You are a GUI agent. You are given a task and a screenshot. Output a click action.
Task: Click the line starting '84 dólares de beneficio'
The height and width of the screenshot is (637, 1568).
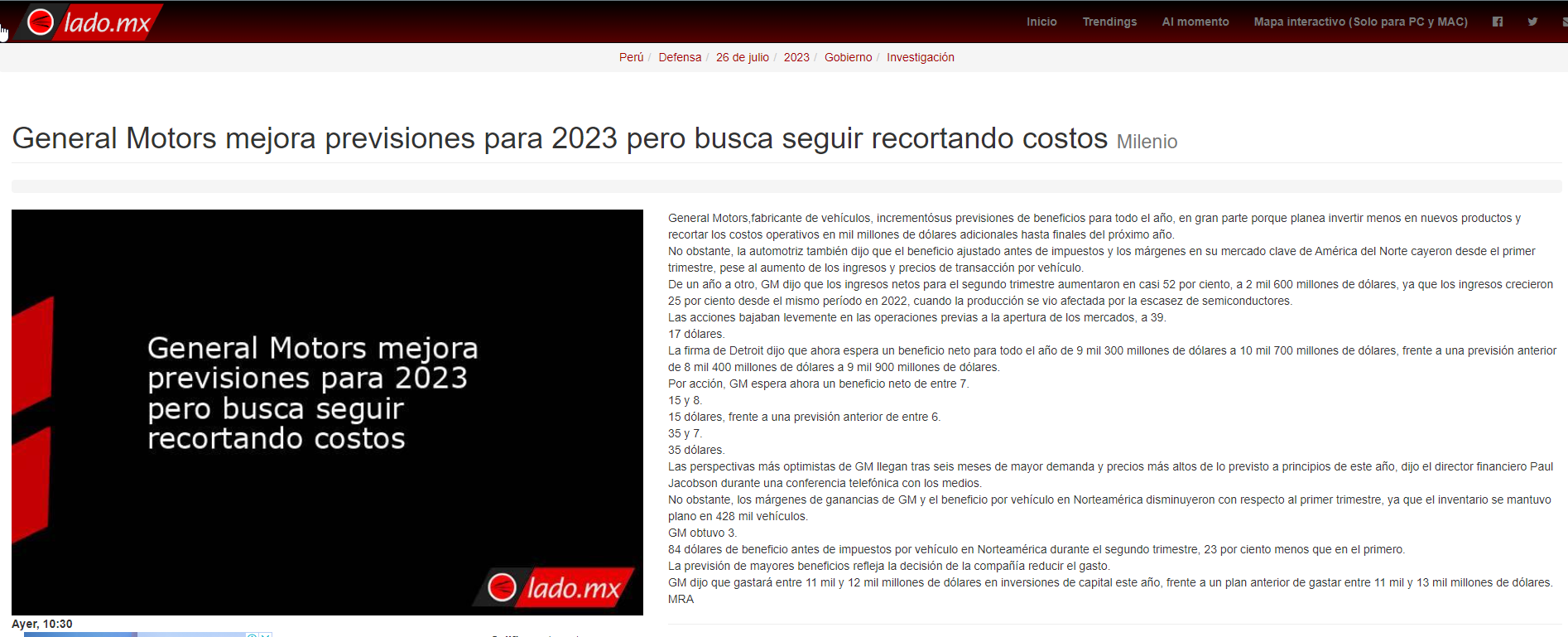tap(1037, 549)
